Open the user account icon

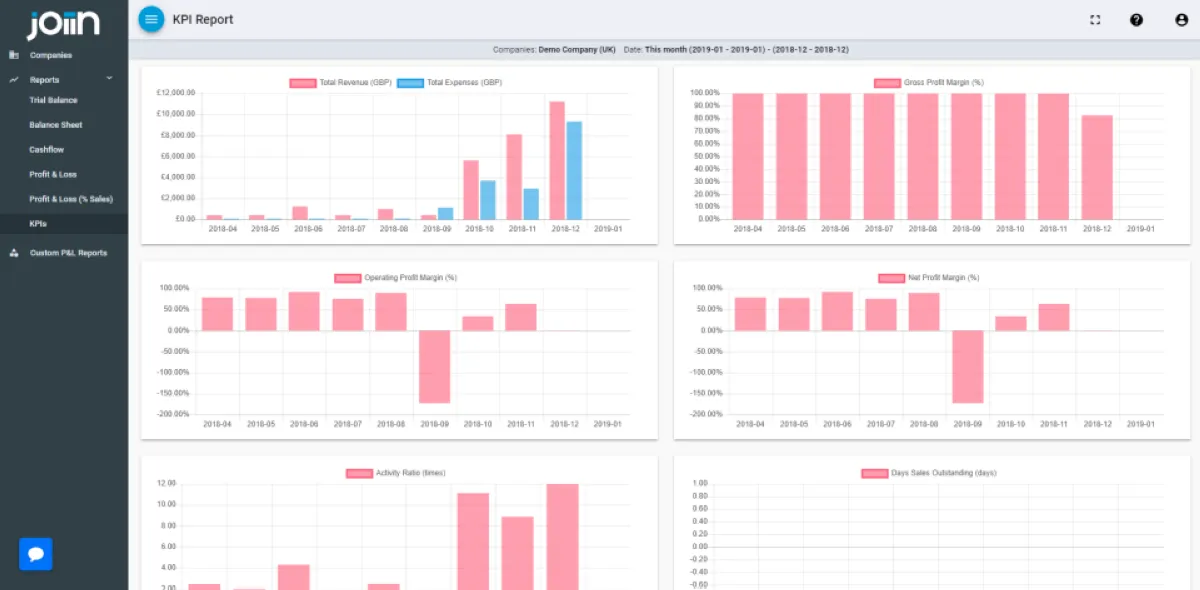[1182, 20]
